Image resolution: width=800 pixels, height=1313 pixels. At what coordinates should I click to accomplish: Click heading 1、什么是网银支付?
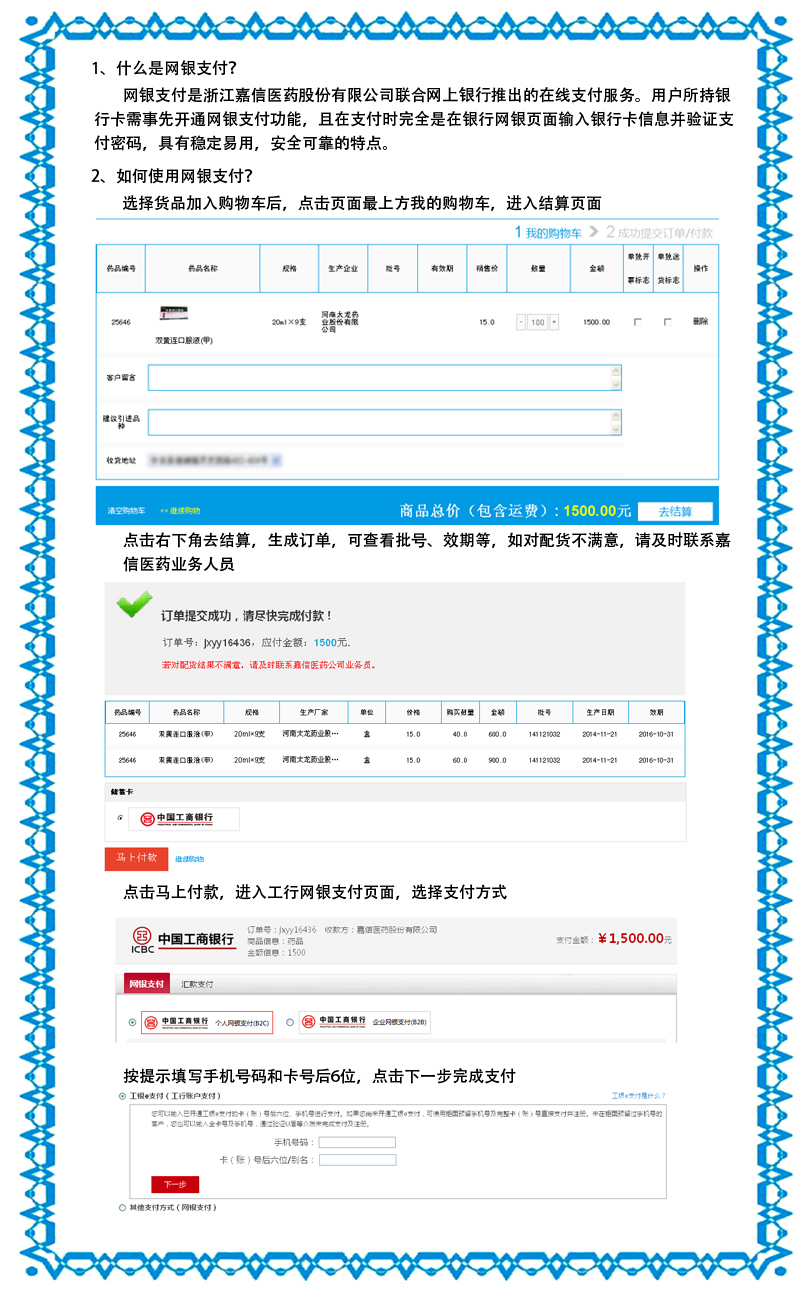coord(164,68)
